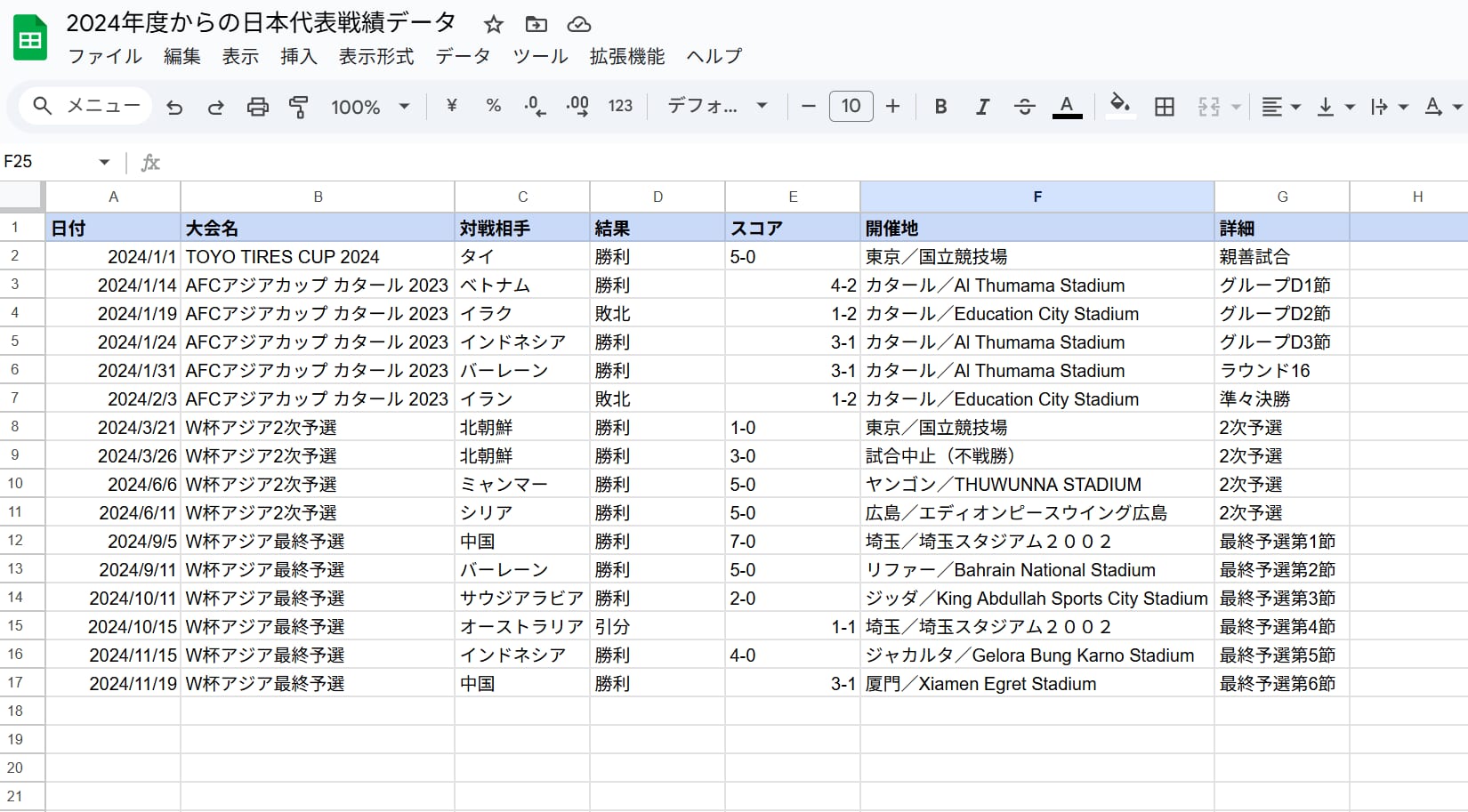Select cell ヤンゴン／THUWUNNA STADIUM
The image size is (1468, 812).
click(1037, 484)
